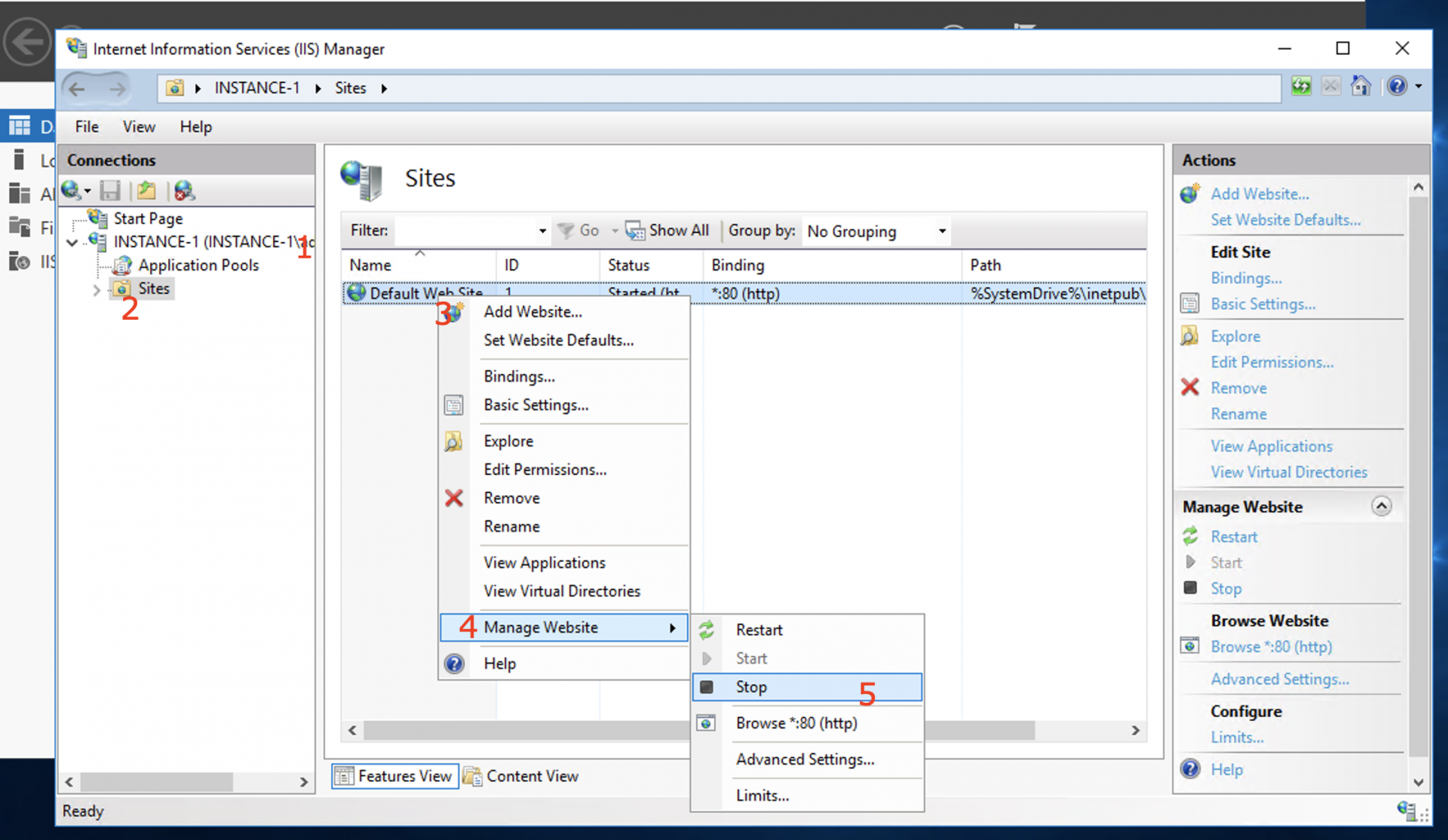
Task: Click the Delete Connection icon in Connections toolbar
Action: 184,191
